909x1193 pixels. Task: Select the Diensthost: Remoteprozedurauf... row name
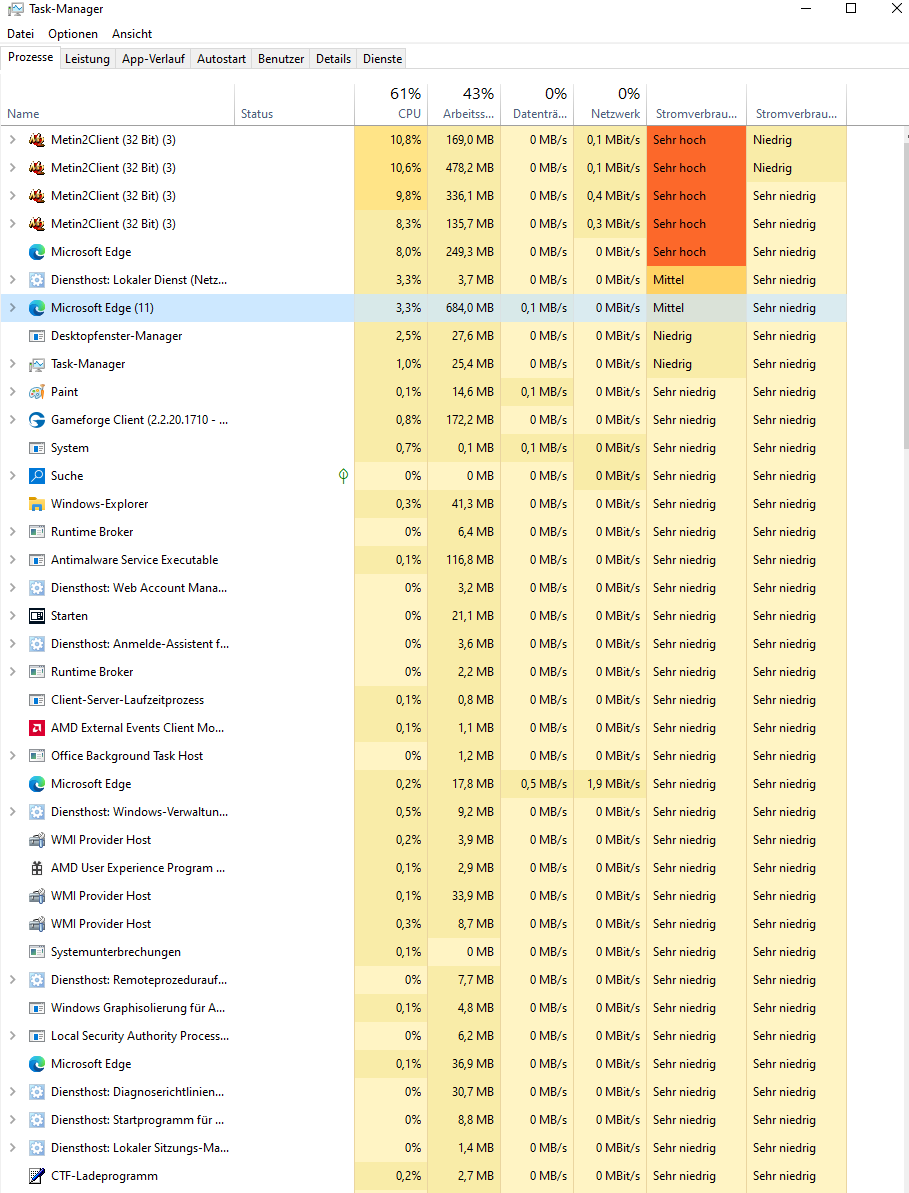tap(138, 980)
